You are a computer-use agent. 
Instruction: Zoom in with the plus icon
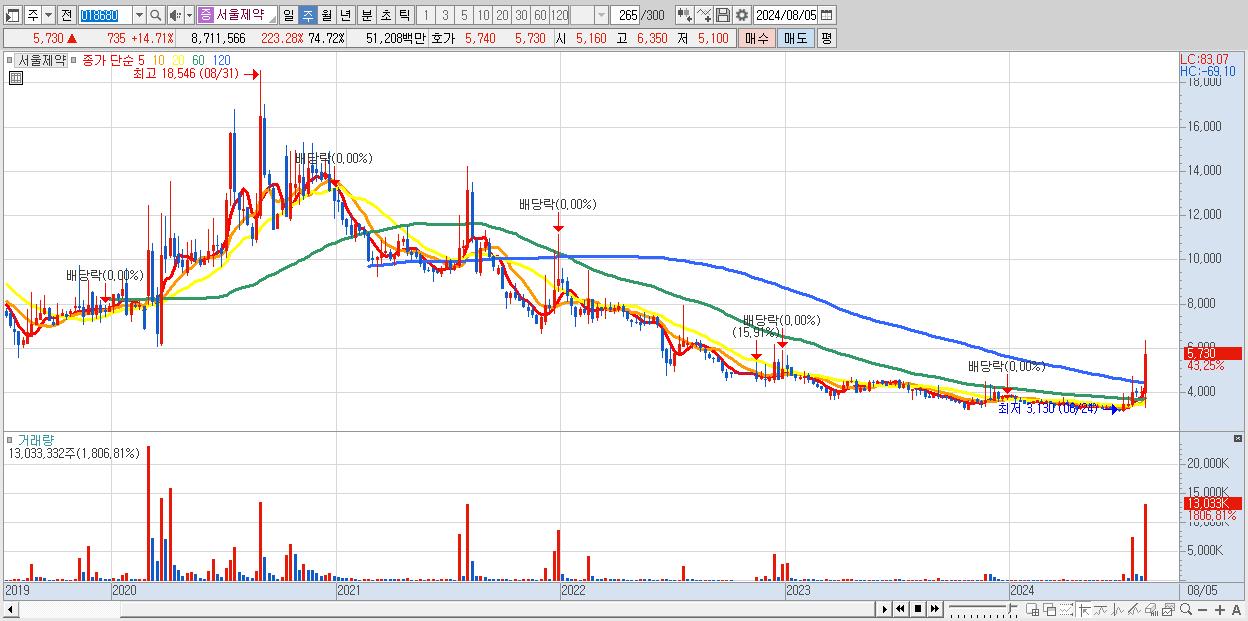coord(1219,610)
